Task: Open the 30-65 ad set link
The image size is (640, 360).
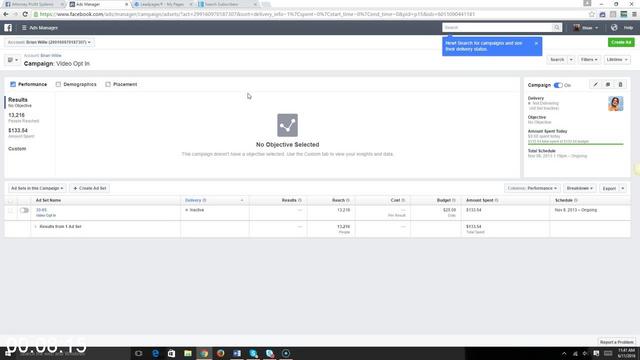Action: 41,210
